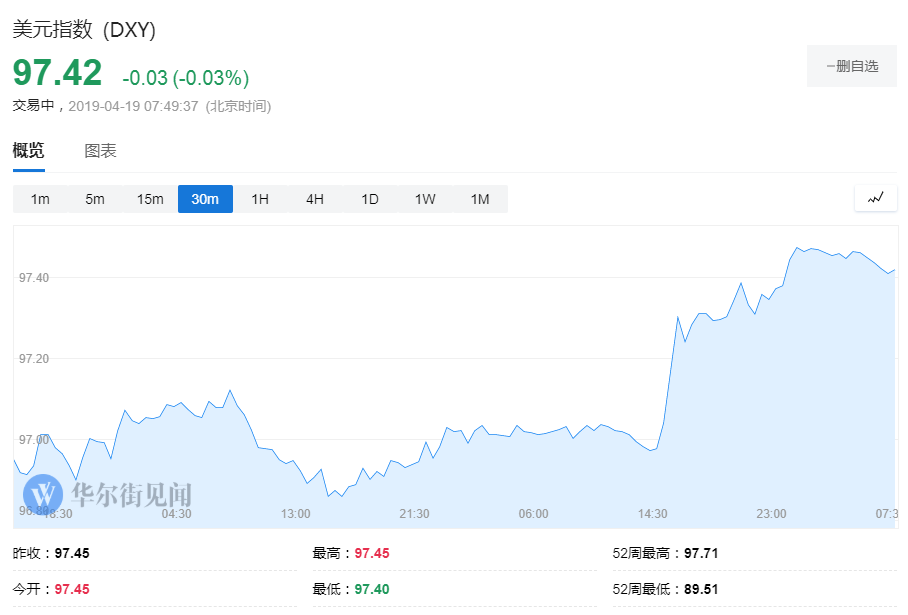This screenshot has width=908, height=615.
Task: Click the 14:30 time axis label
Action: (652, 514)
